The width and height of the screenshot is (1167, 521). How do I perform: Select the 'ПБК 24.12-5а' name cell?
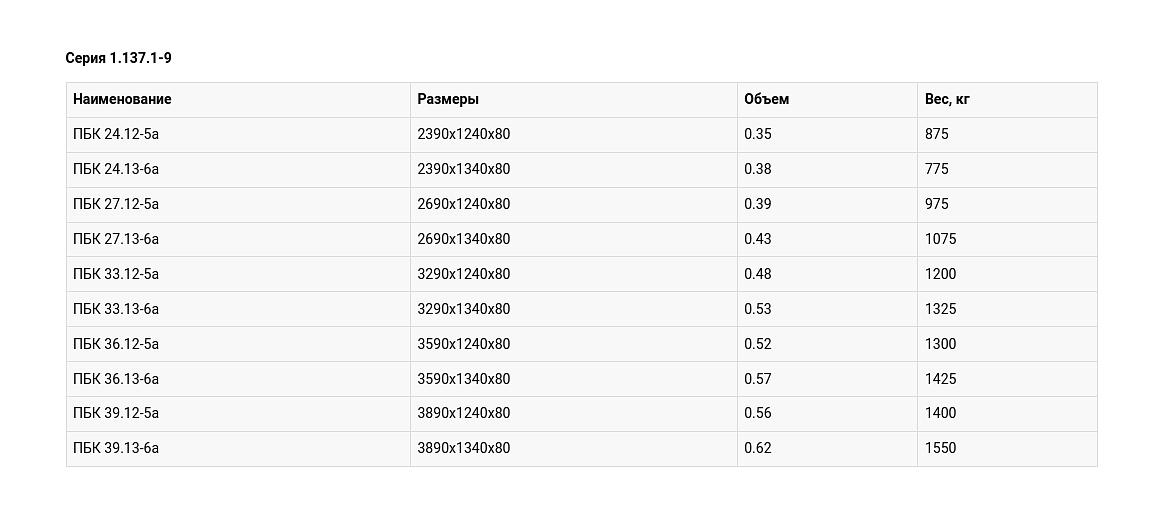click(x=116, y=134)
